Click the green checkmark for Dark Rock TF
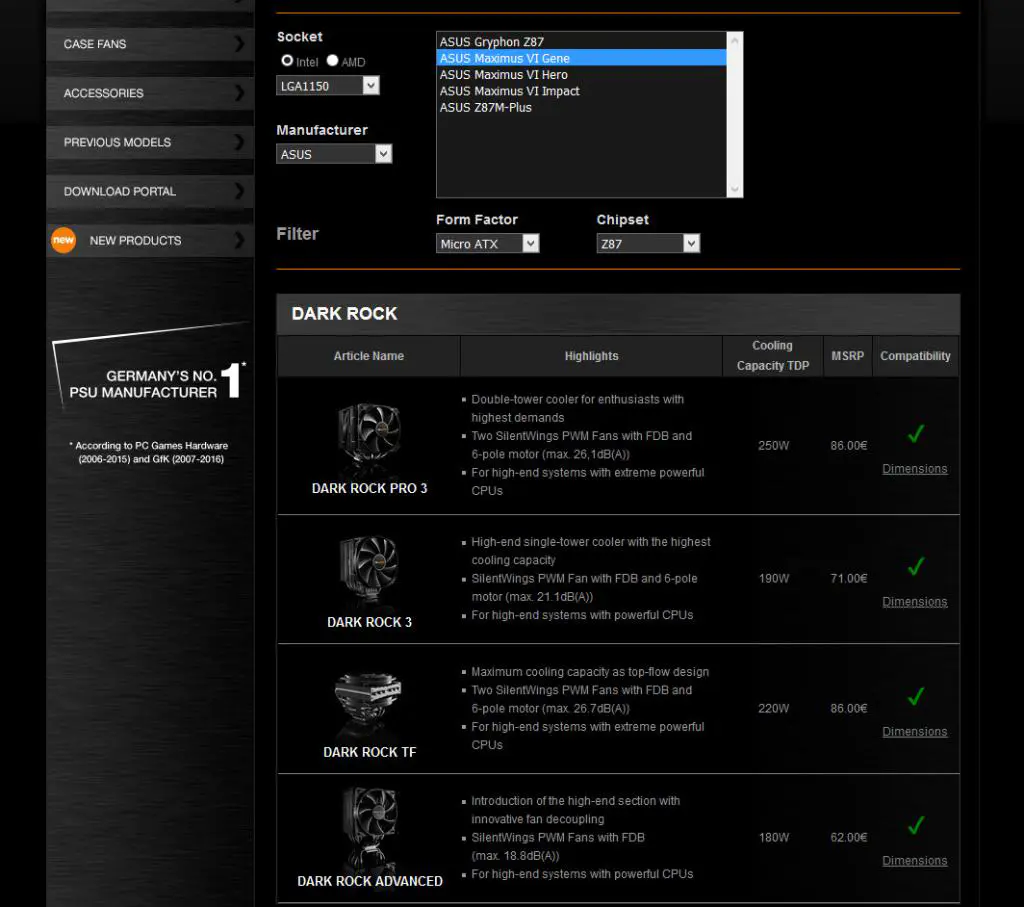Image resolution: width=1024 pixels, height=907 pixels. pos(915,697)
